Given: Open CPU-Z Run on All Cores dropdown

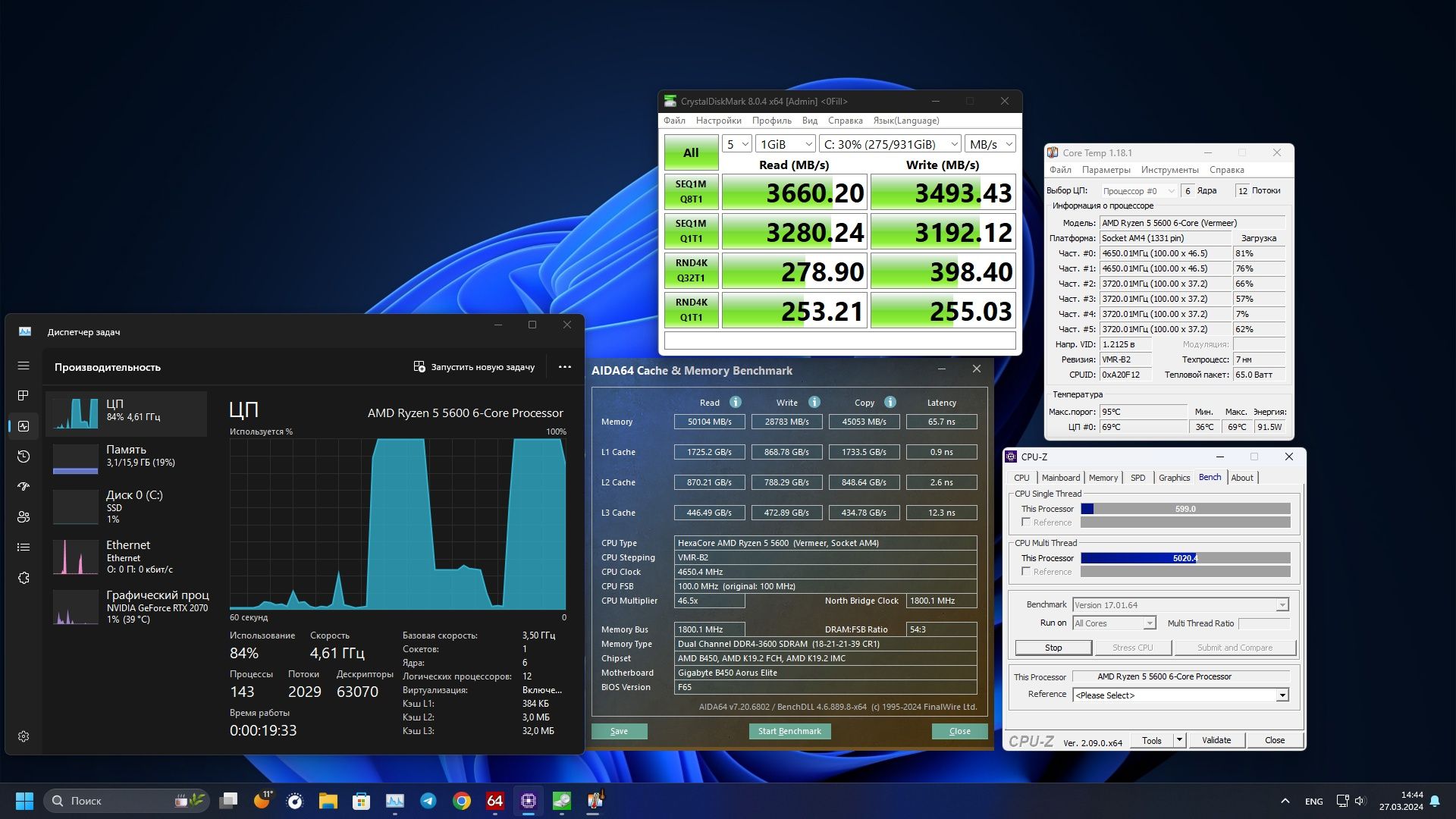Looking at the screenshot, I should 1114,623.
